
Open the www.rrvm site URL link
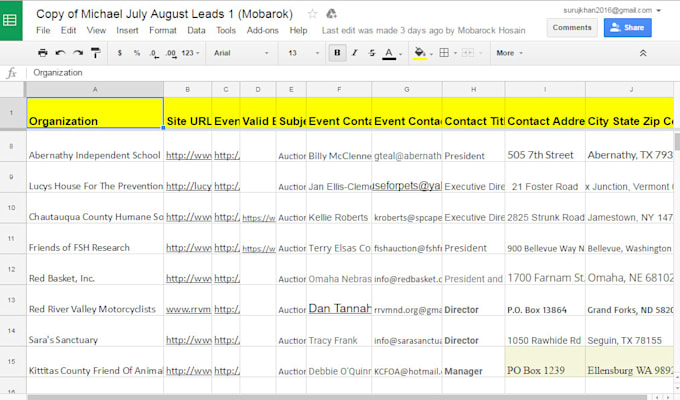click(x=188, y=309)
